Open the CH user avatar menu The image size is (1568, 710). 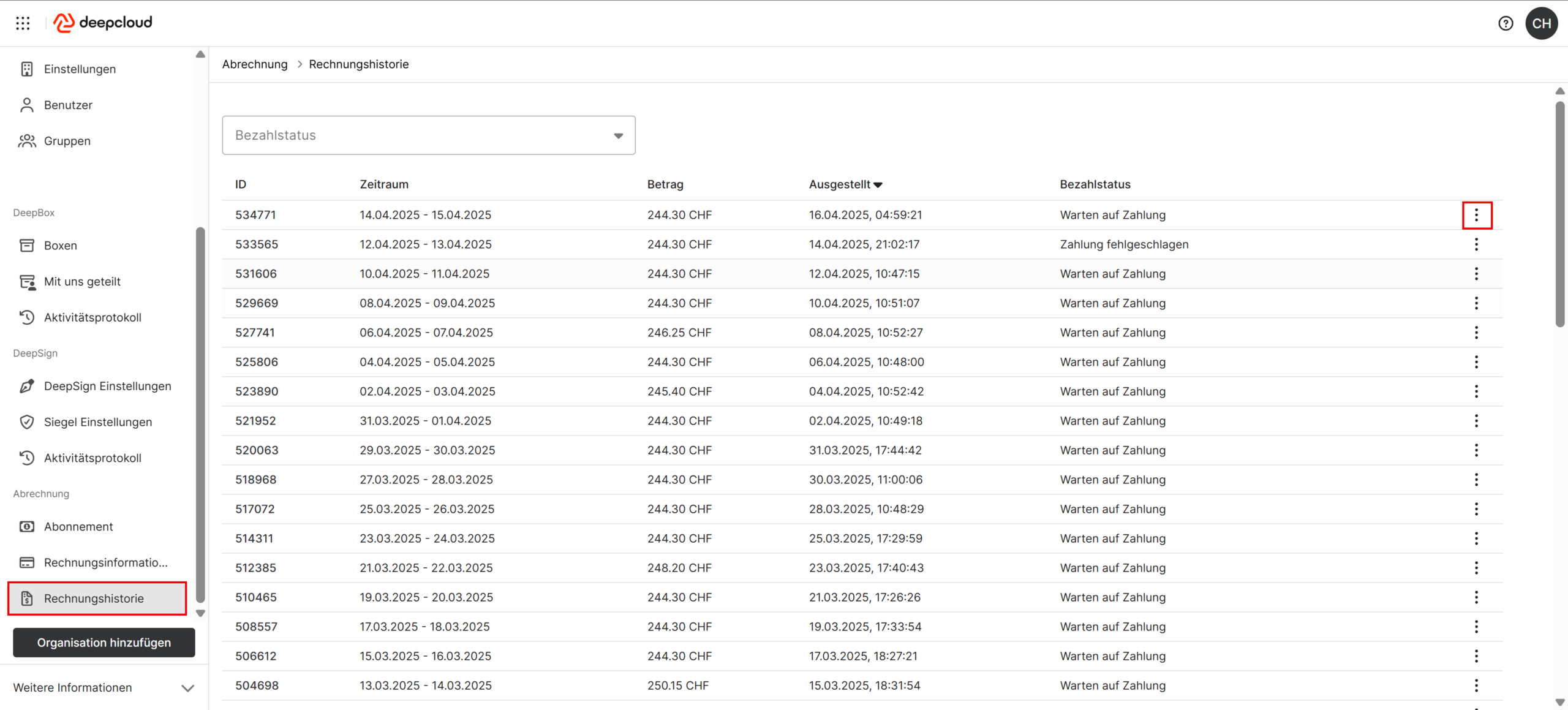1541,23
